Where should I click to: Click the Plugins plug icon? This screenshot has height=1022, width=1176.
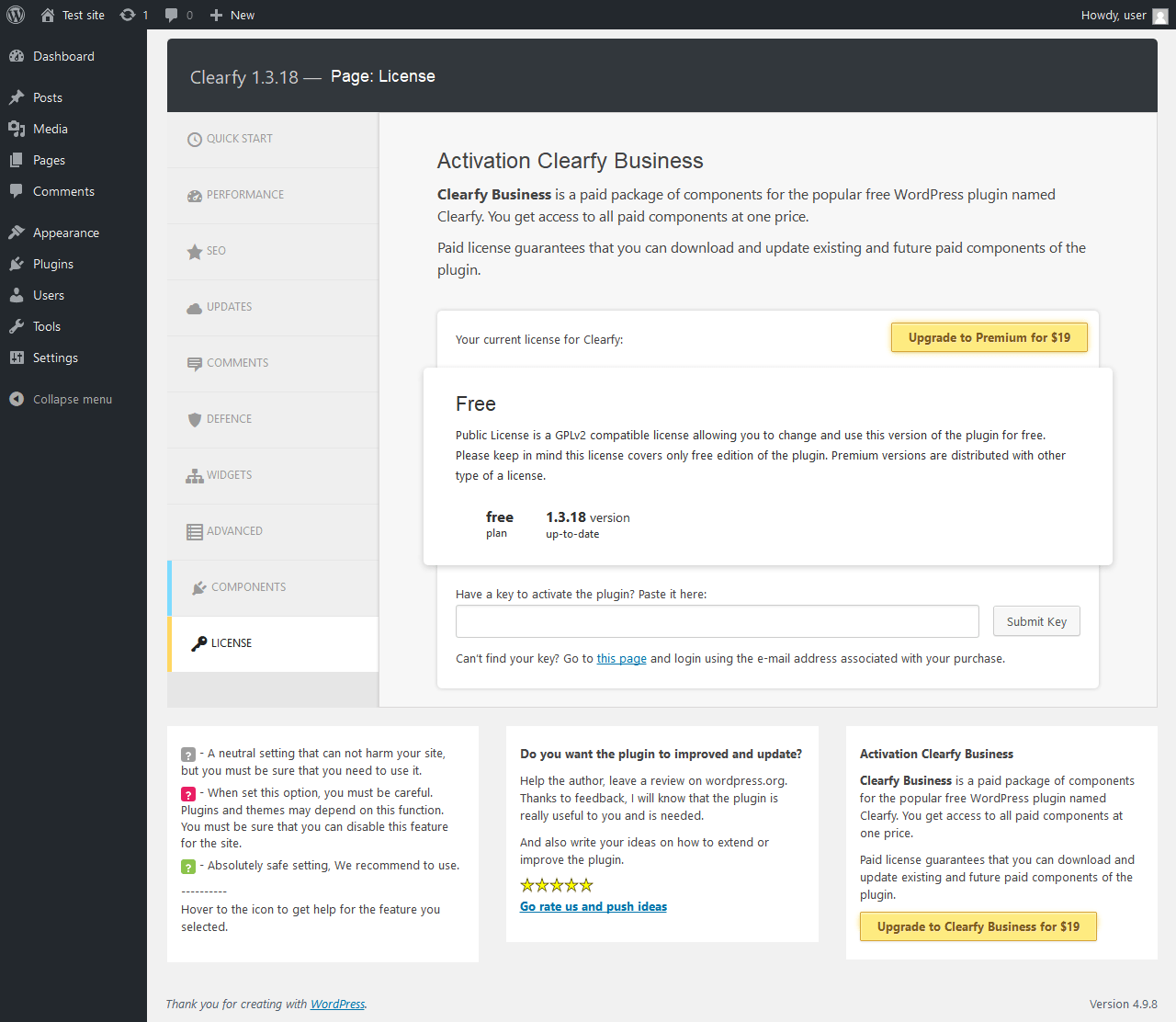(17, 264)
